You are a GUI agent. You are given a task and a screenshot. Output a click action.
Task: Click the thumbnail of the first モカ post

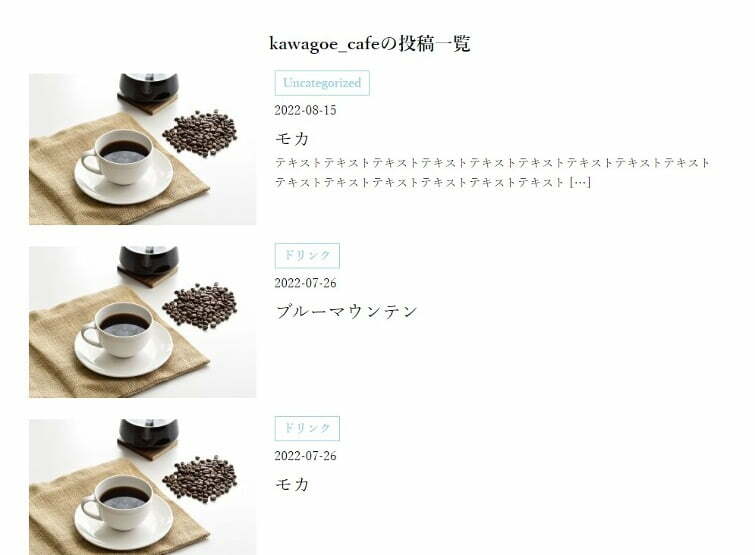point(143,149)
